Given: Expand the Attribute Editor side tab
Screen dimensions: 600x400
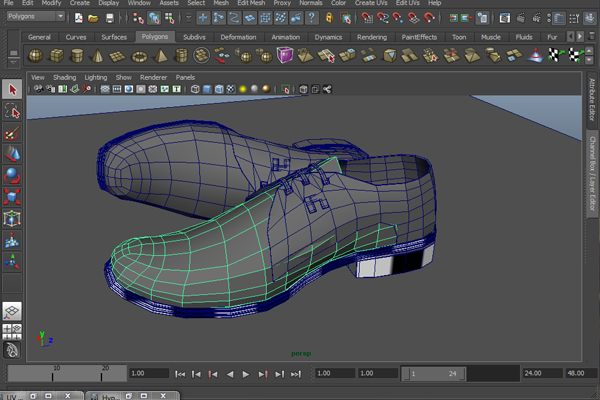Looking at the screenshot, I should pyautogui.click(x=592, y=100).
